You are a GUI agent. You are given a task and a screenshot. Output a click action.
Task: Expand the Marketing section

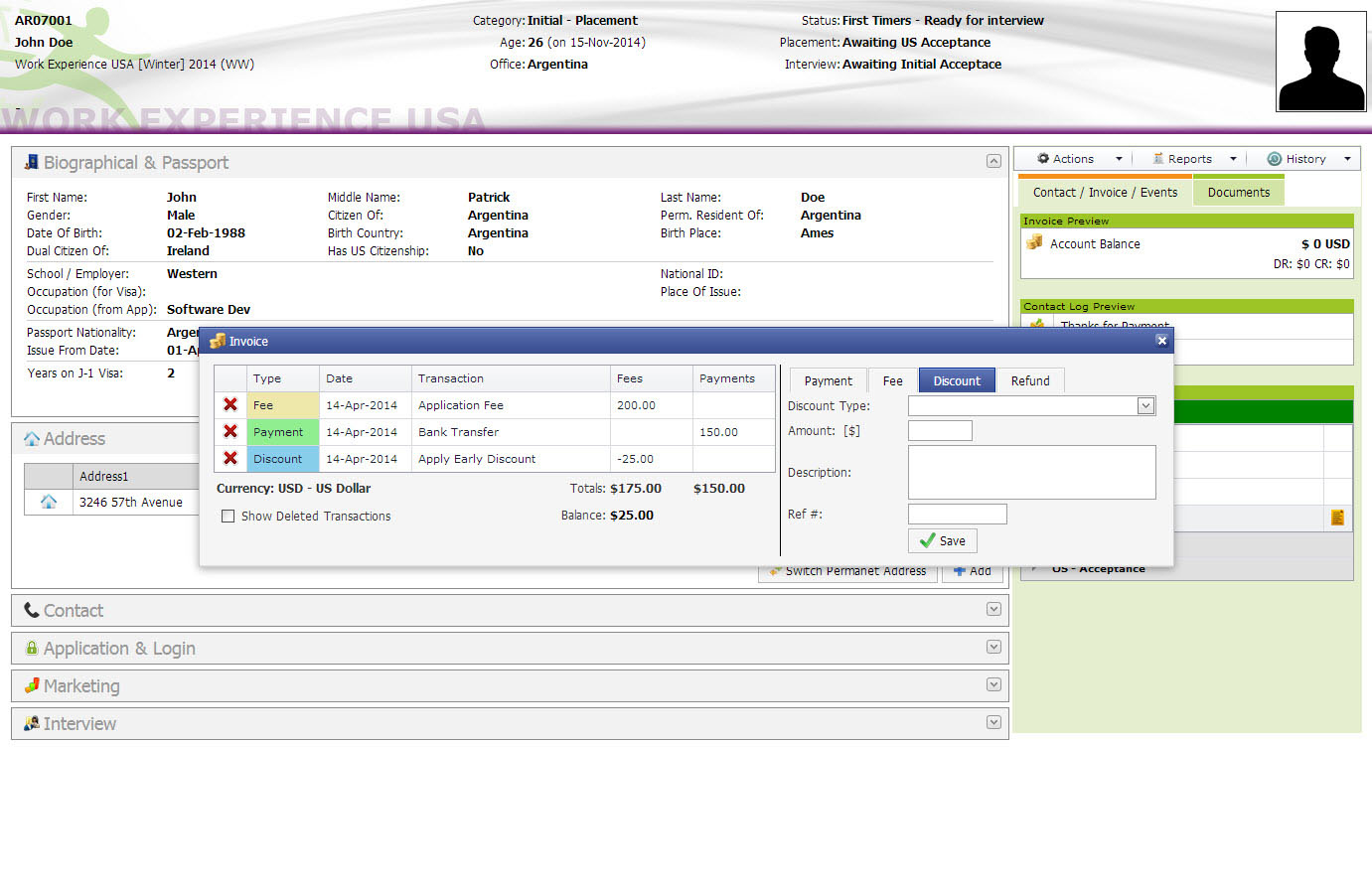(993, 684)
